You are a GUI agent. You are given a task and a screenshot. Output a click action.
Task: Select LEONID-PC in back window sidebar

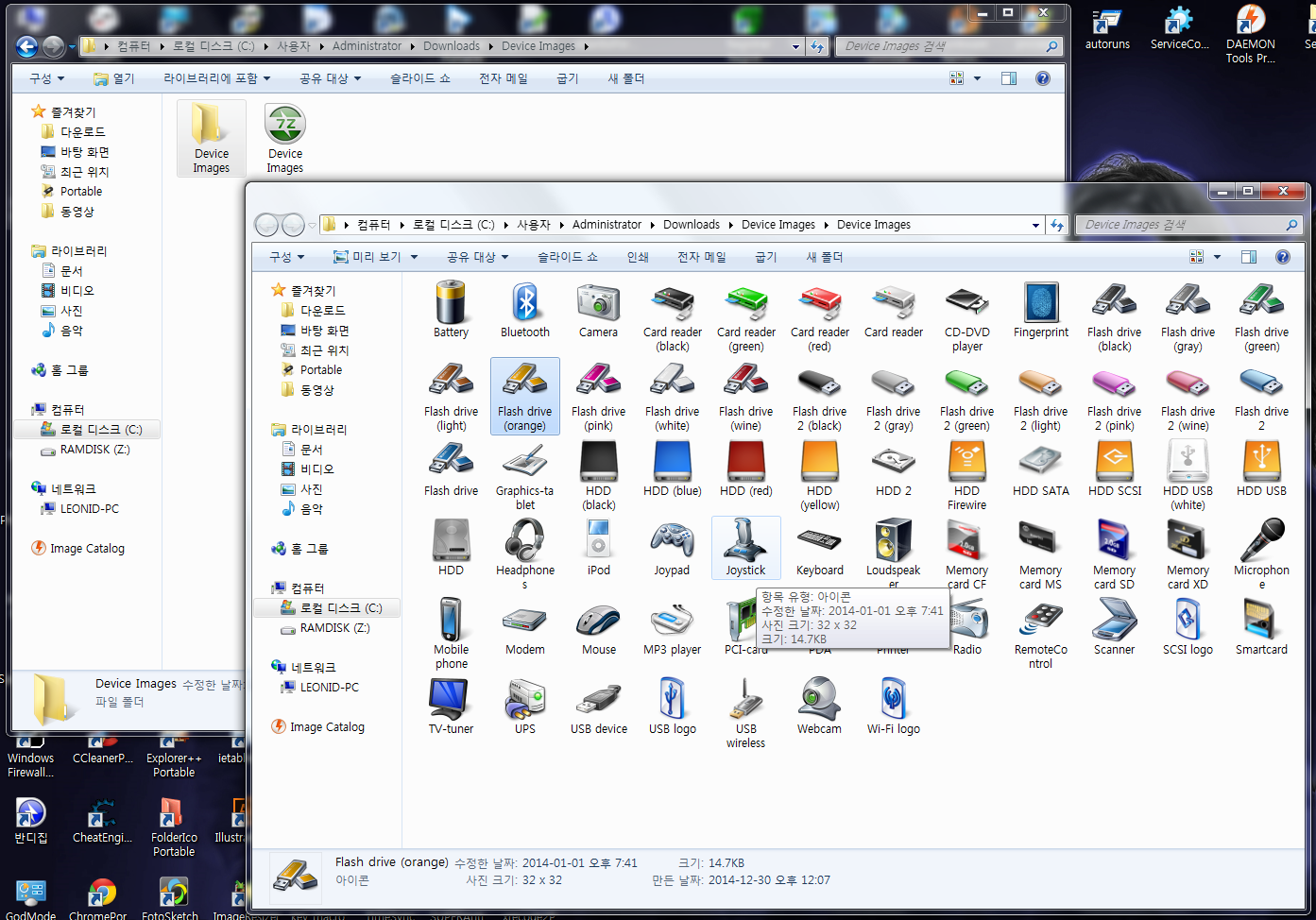(79, 508)
